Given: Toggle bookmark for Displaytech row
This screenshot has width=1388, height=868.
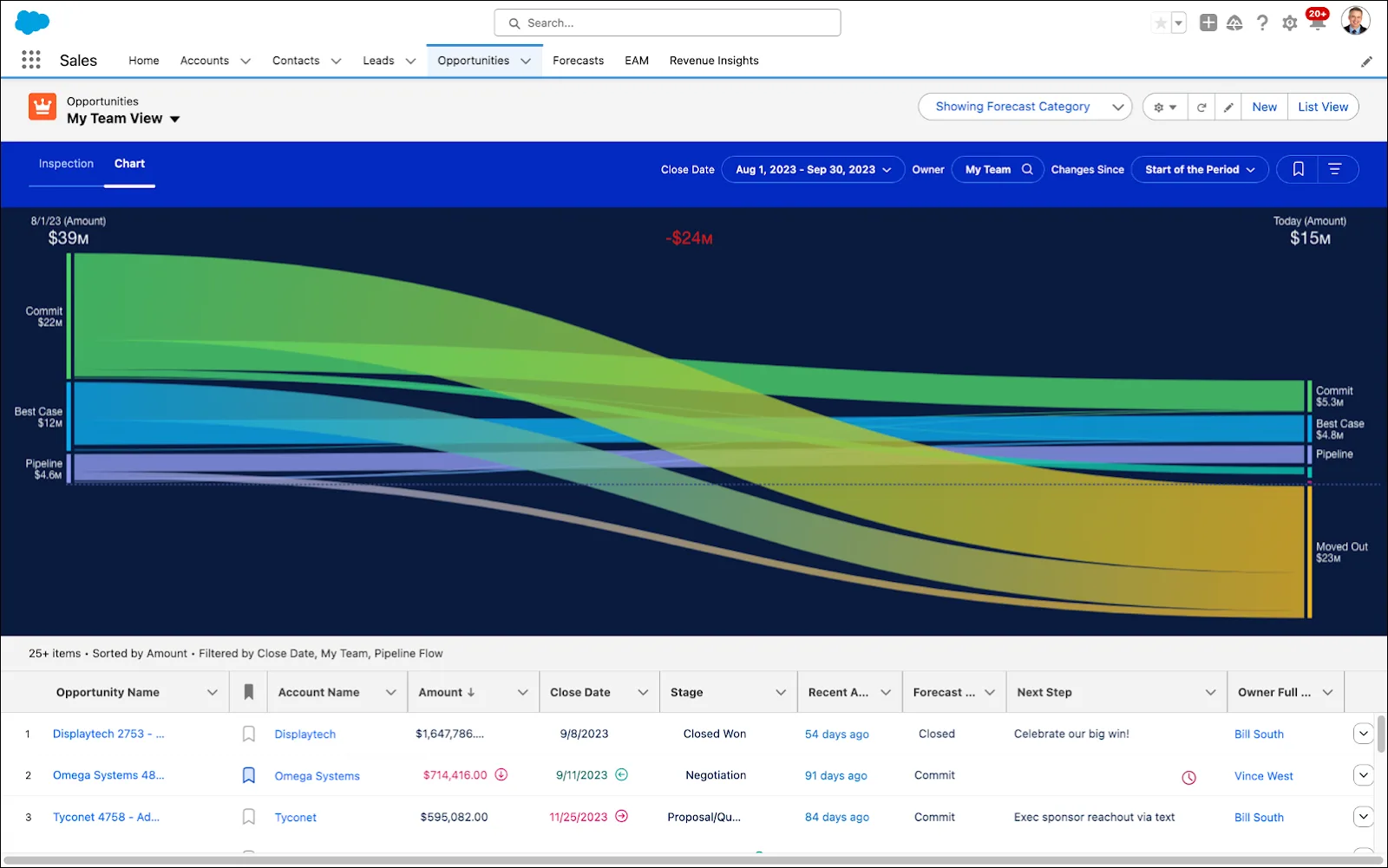Looking at the screenshot, I should click(248, 734).
